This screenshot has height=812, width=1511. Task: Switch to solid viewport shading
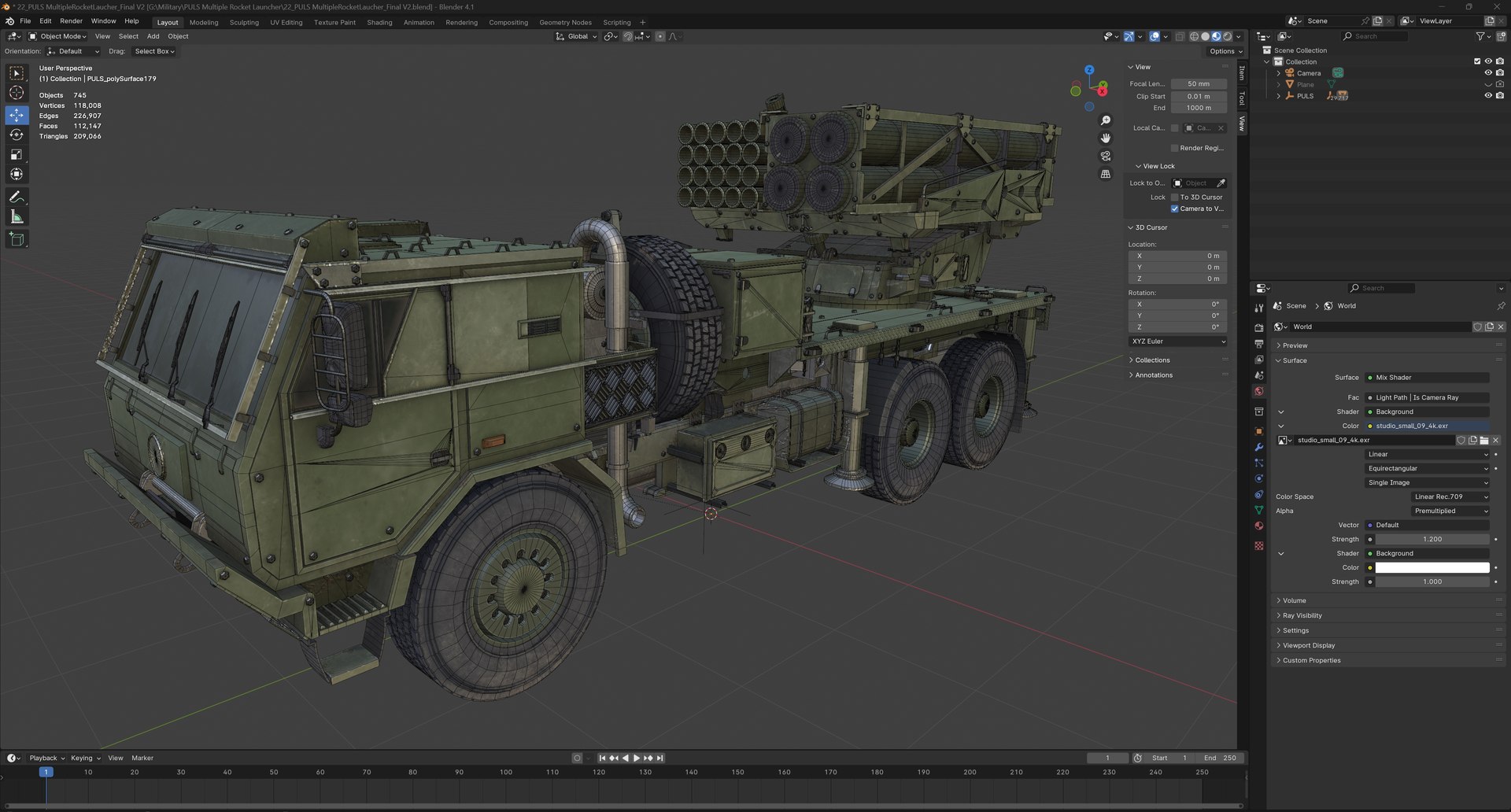tap(1205, 36)
